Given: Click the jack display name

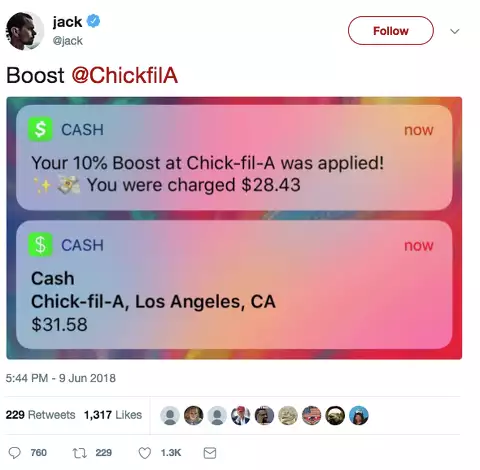Looking at the screenshot, I should pos(67,22).
